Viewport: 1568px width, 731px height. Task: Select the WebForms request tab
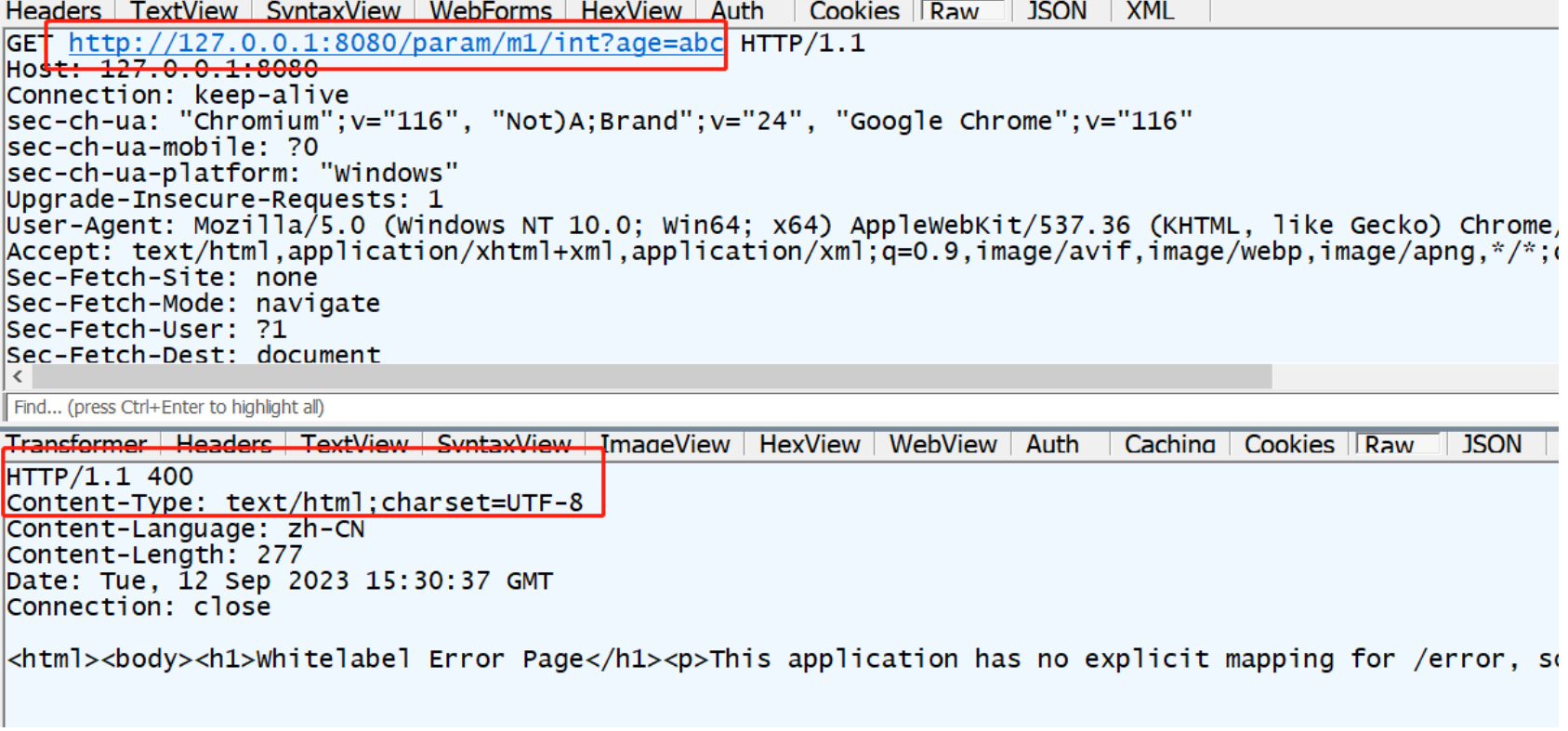[490, 11]
